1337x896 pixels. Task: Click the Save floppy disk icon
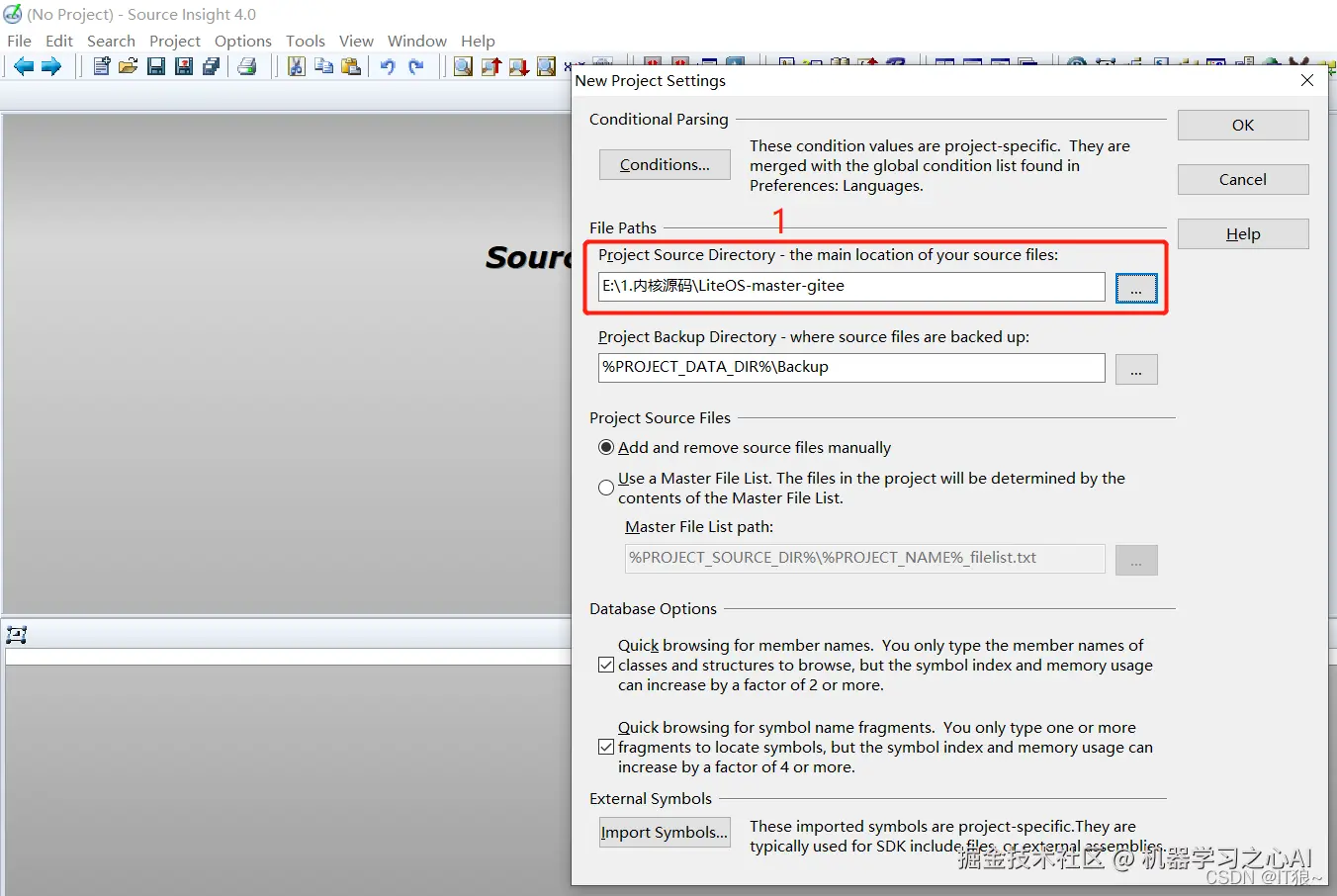156,66
